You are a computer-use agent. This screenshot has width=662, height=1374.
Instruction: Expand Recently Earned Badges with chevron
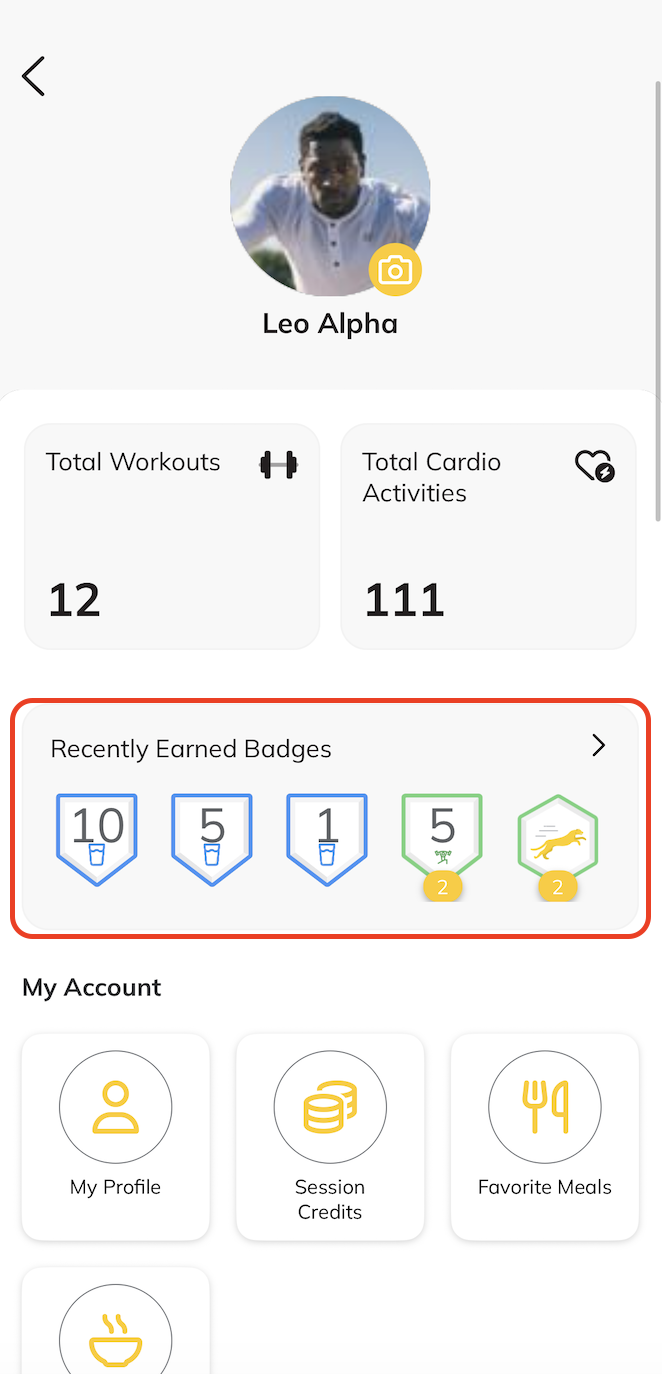click(598, 745)
